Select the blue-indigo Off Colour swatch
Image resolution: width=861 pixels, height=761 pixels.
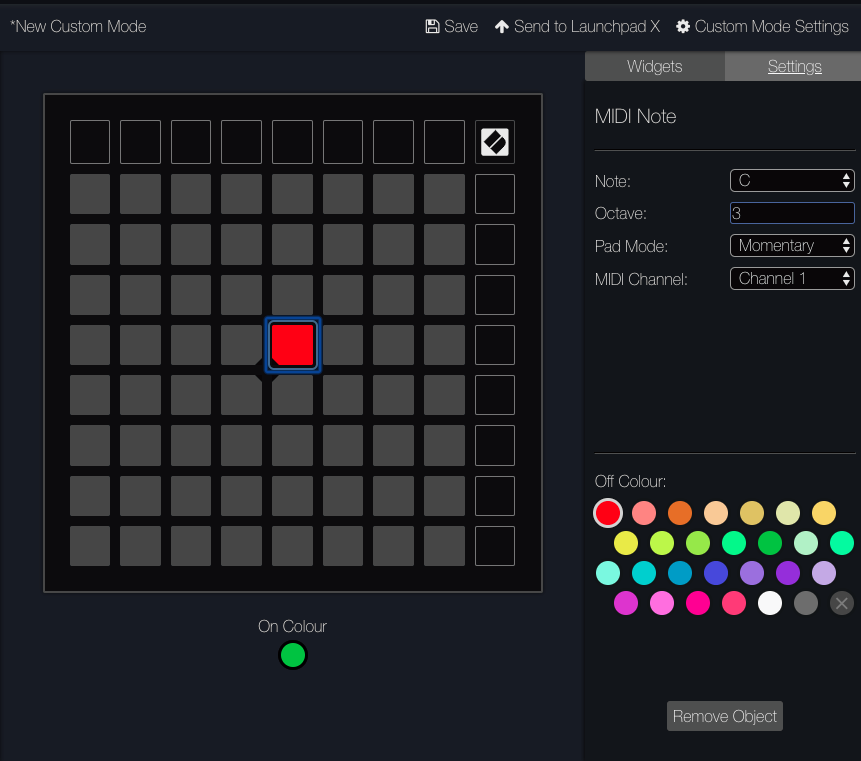pos(715,573)
